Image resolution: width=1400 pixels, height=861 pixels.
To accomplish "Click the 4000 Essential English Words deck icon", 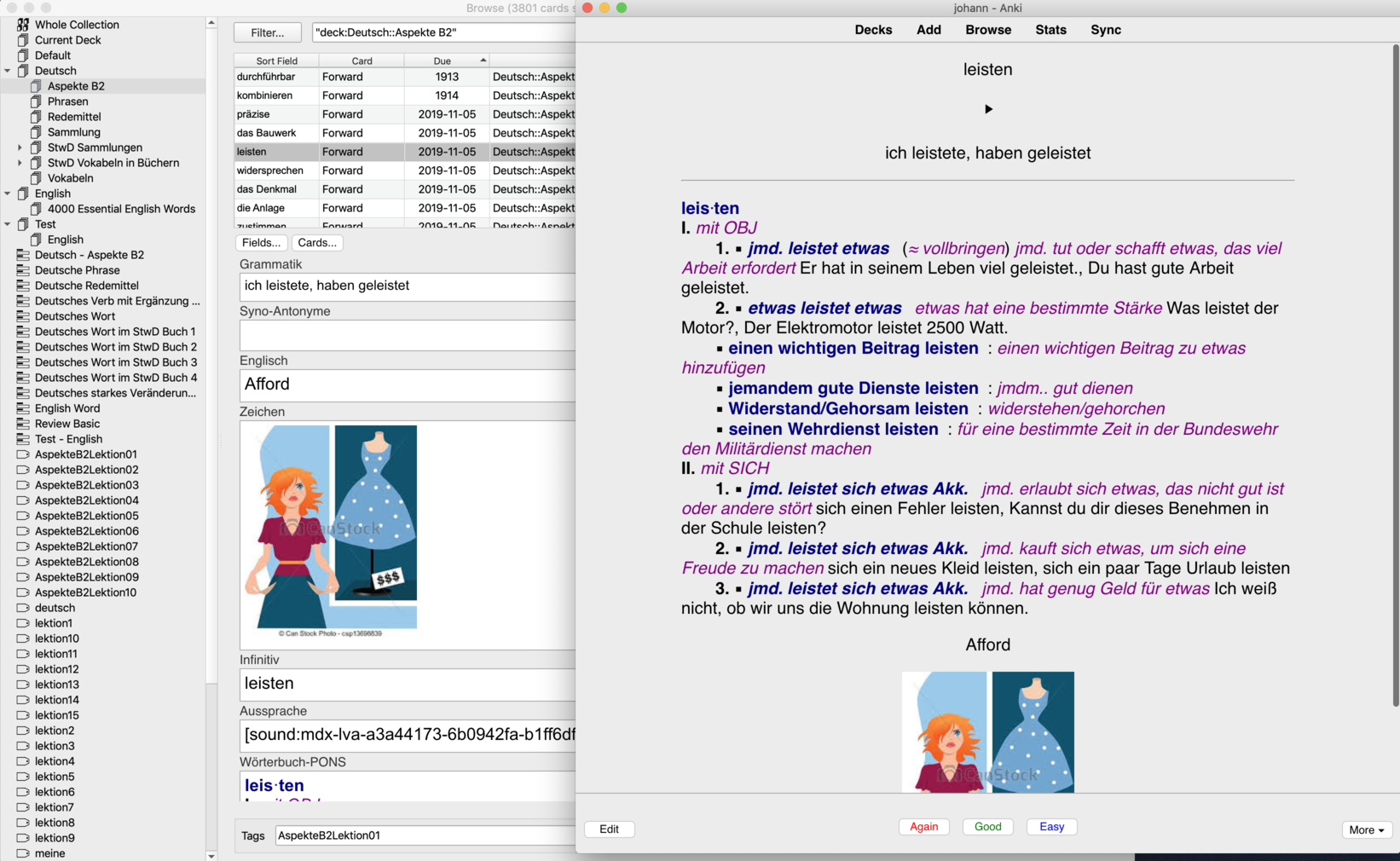I will tap(36, 209).
